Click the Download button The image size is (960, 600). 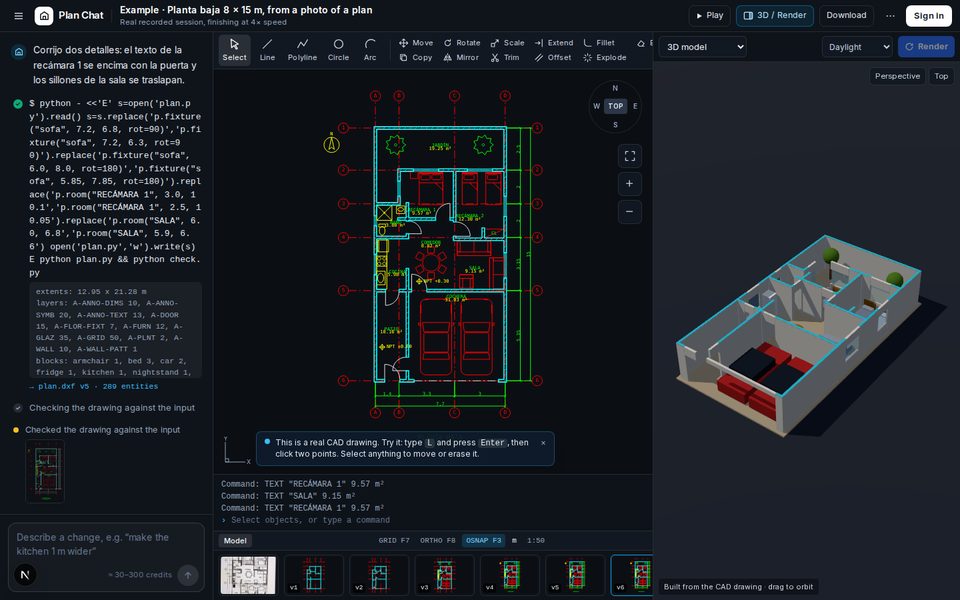(846, 15)
